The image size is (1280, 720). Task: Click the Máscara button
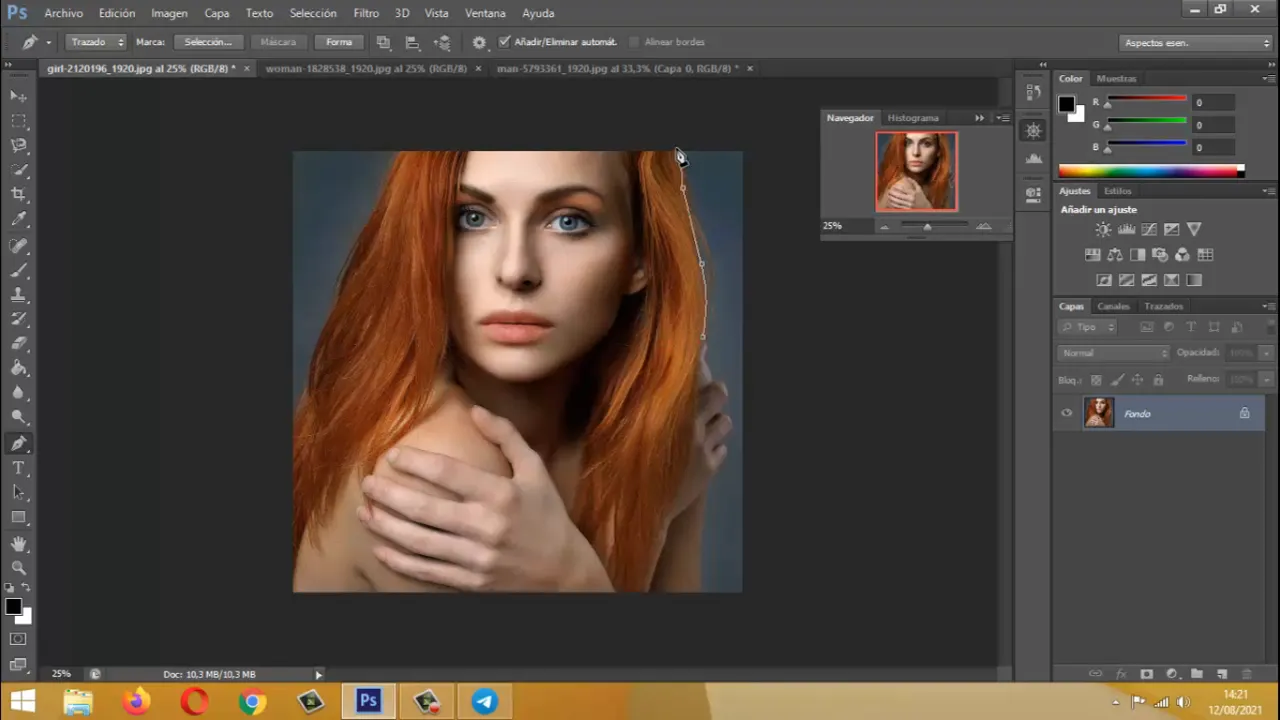pyautogui.click(x=278, y=42)
